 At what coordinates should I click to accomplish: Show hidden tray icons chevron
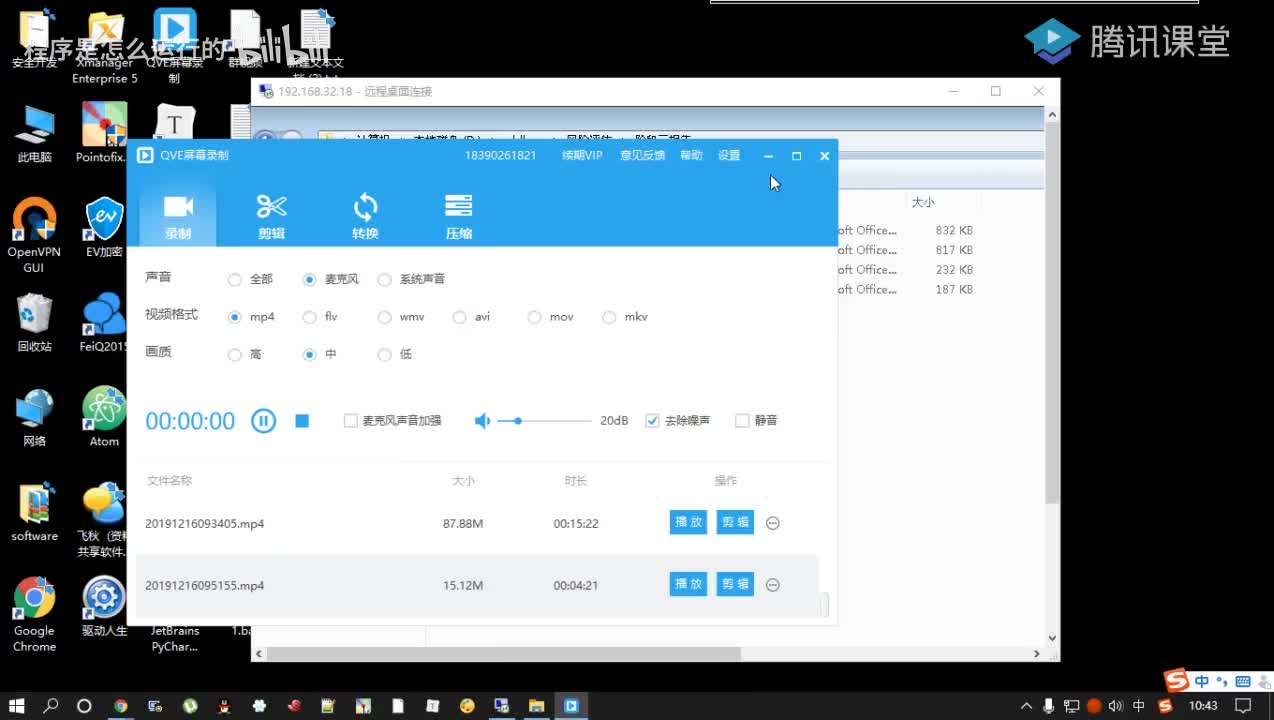click(1026, 706)
